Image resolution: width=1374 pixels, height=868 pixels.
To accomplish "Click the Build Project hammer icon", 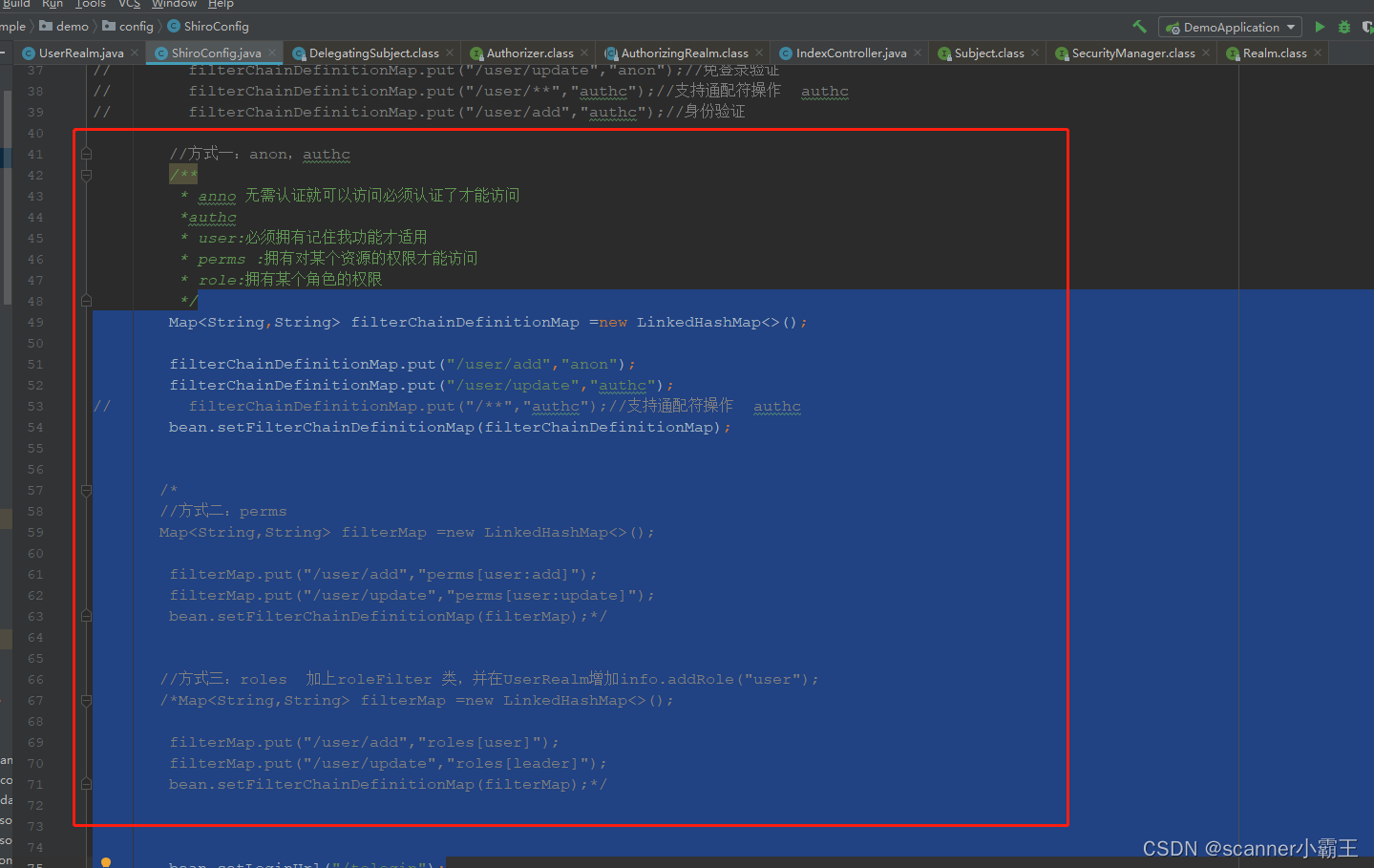I will [x=1139, y=27].
